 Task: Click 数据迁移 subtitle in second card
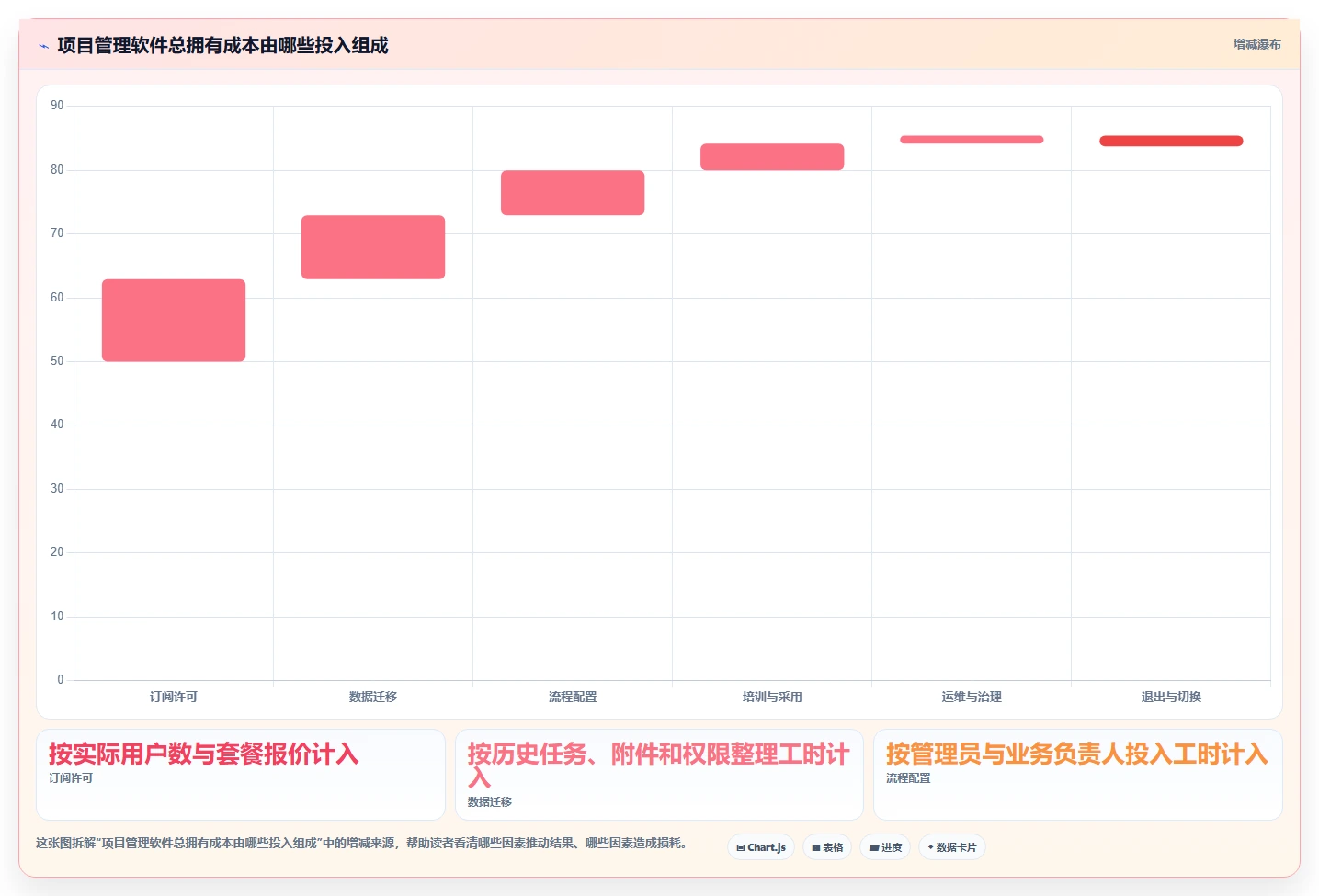[490, 802]
